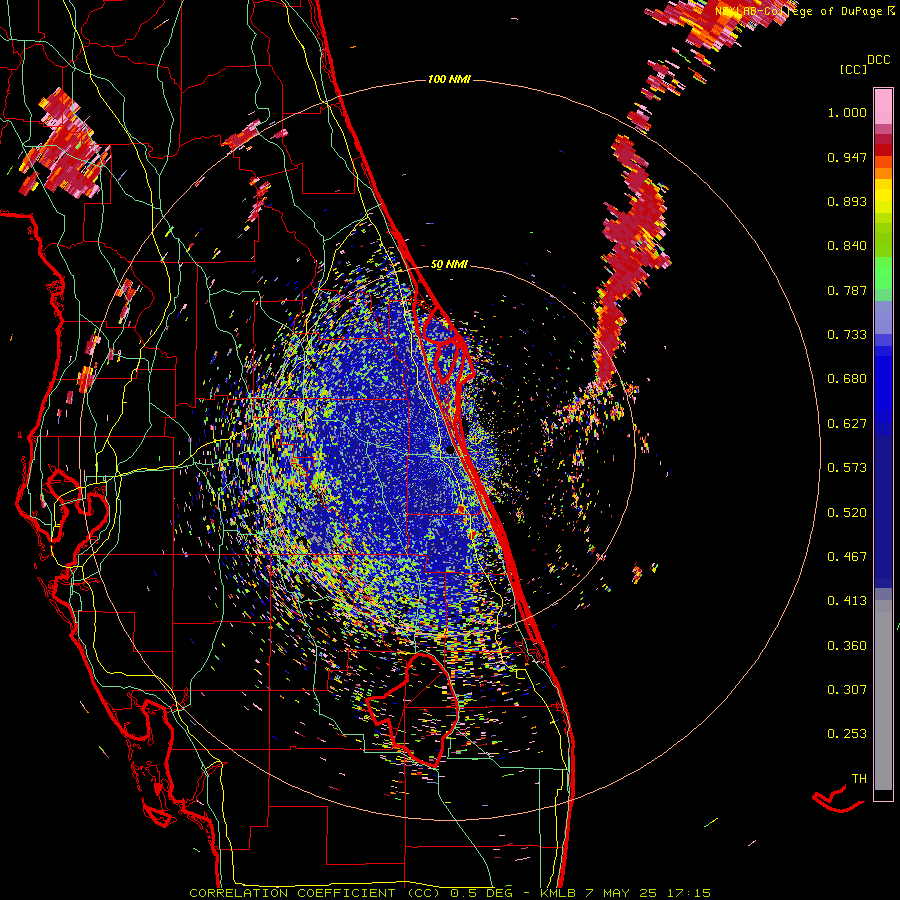
Task: Click the 0.733 color scale value
Action: pyautogui.click(x=847, y=335)
